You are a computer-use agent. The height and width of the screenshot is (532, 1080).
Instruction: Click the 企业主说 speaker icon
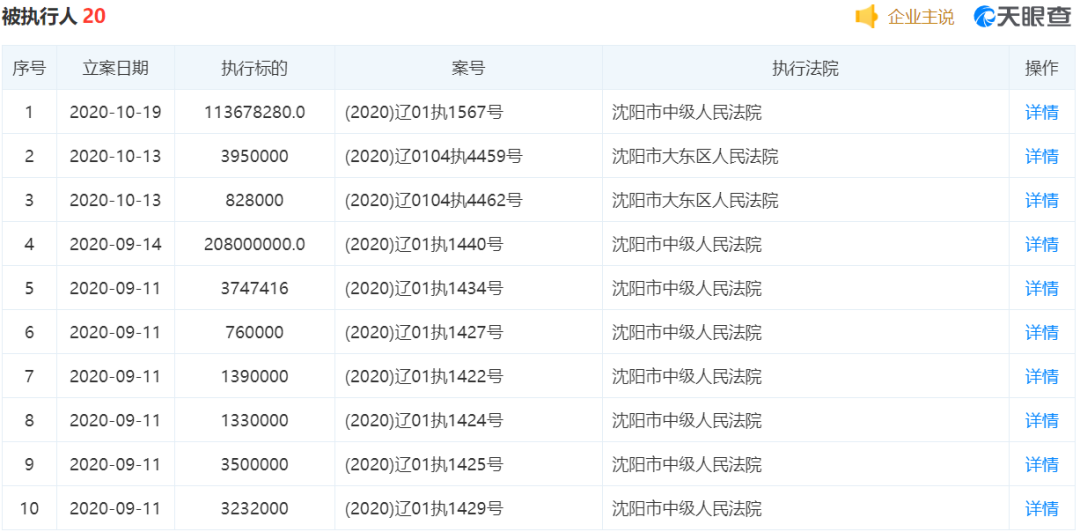(866, 17)
